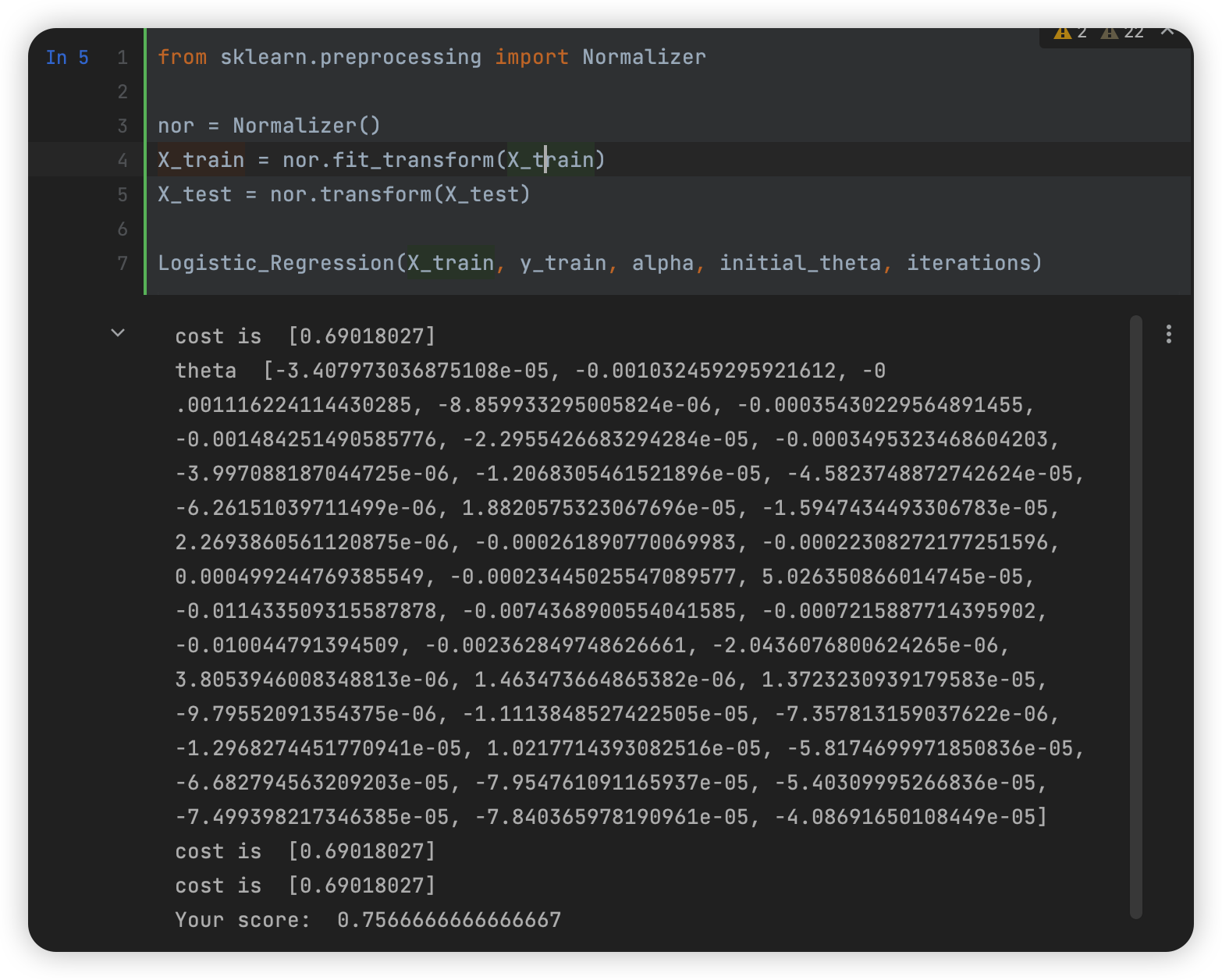Open the three-dot output options menu
The image size is (1222, 980).
tap(1168, 334)
